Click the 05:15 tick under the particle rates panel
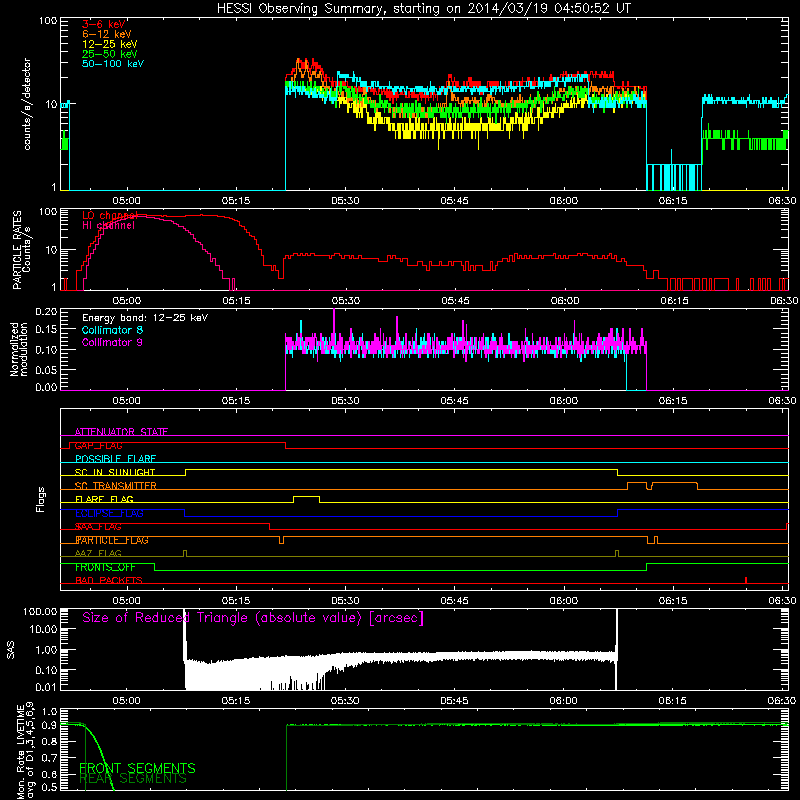 coord(236,301)
